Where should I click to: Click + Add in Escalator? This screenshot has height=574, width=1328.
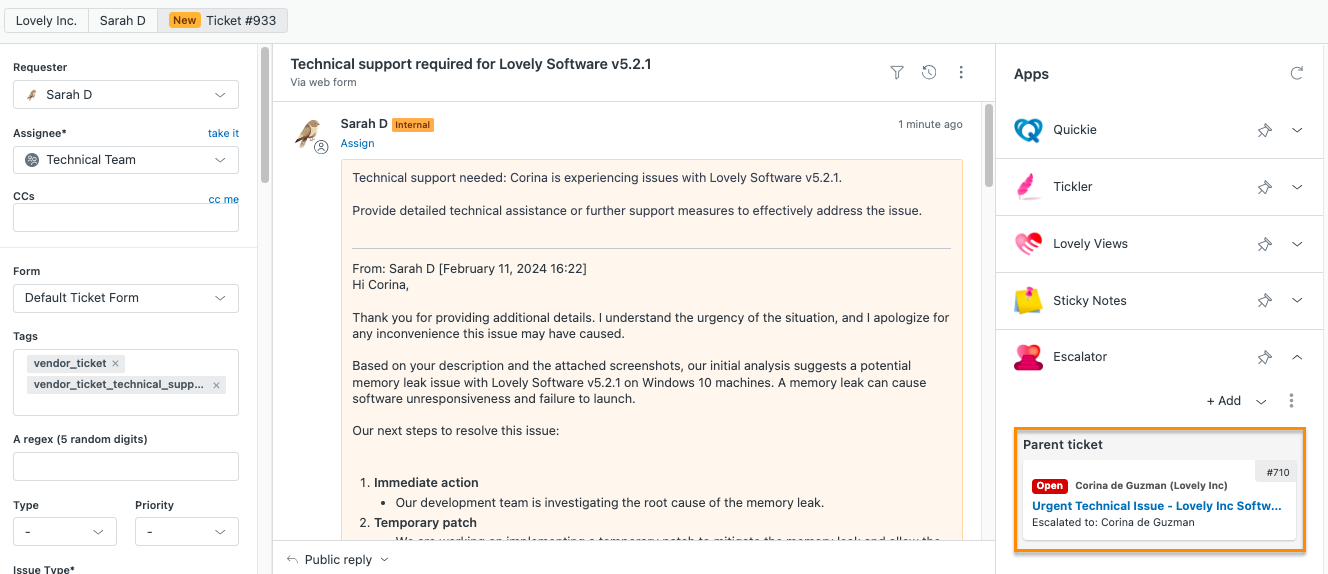[x=1224, y=401]
